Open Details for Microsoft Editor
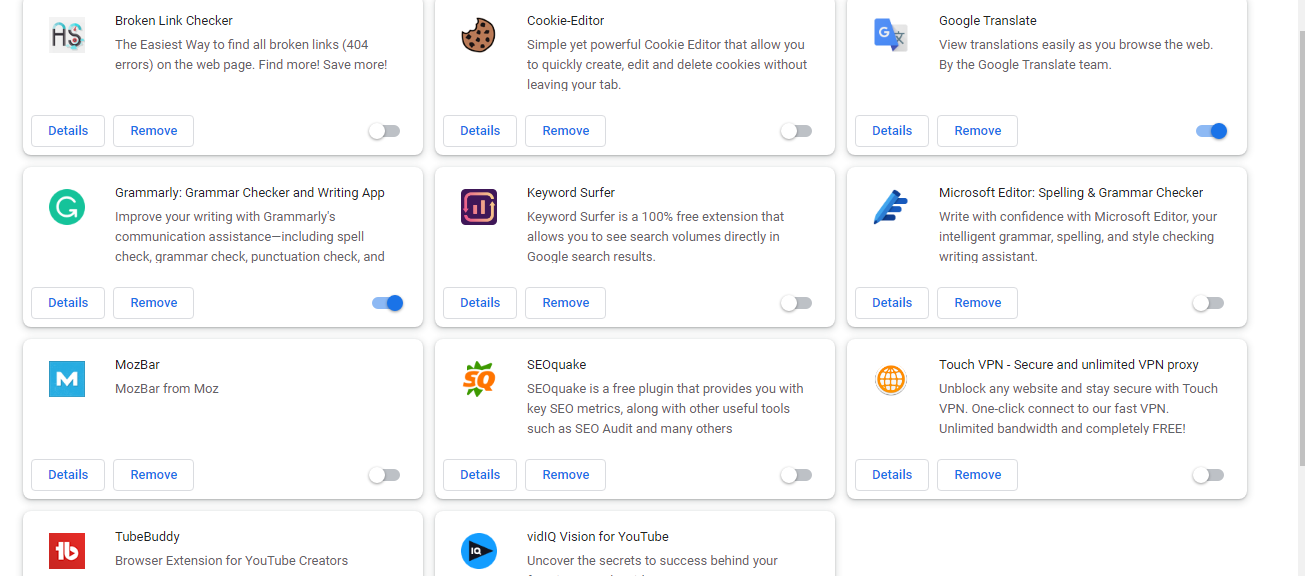The height and width of the screenshot is (576, 1305). pos(891,302)
